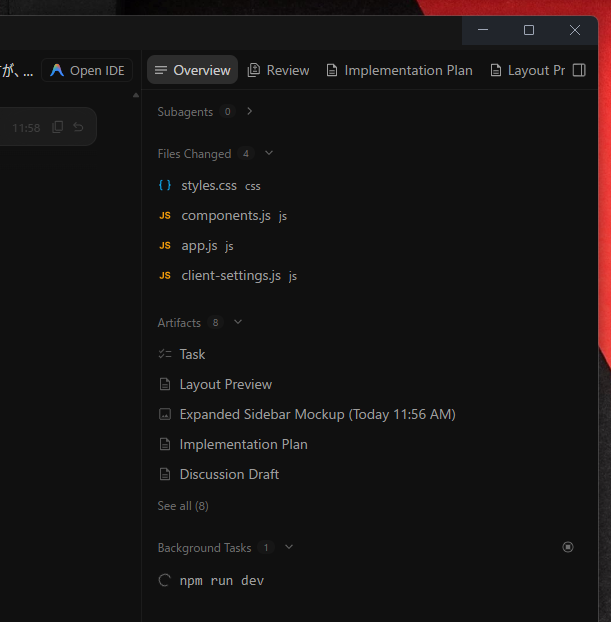This screenshot has height=622, width=611.
Task: Expand the Subagents section chevron
Action: (250, 111)
